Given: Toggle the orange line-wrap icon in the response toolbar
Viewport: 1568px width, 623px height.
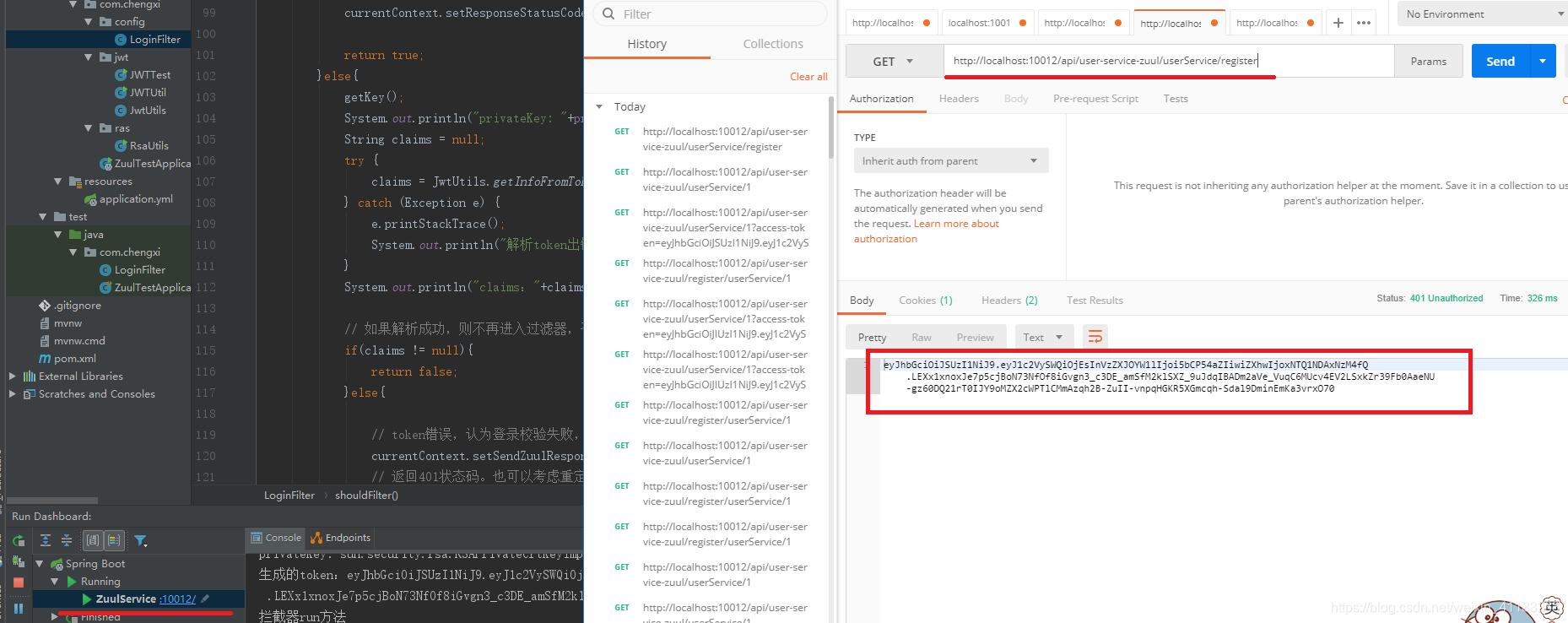Looking at the screenshot, I should pos(1095,337).
